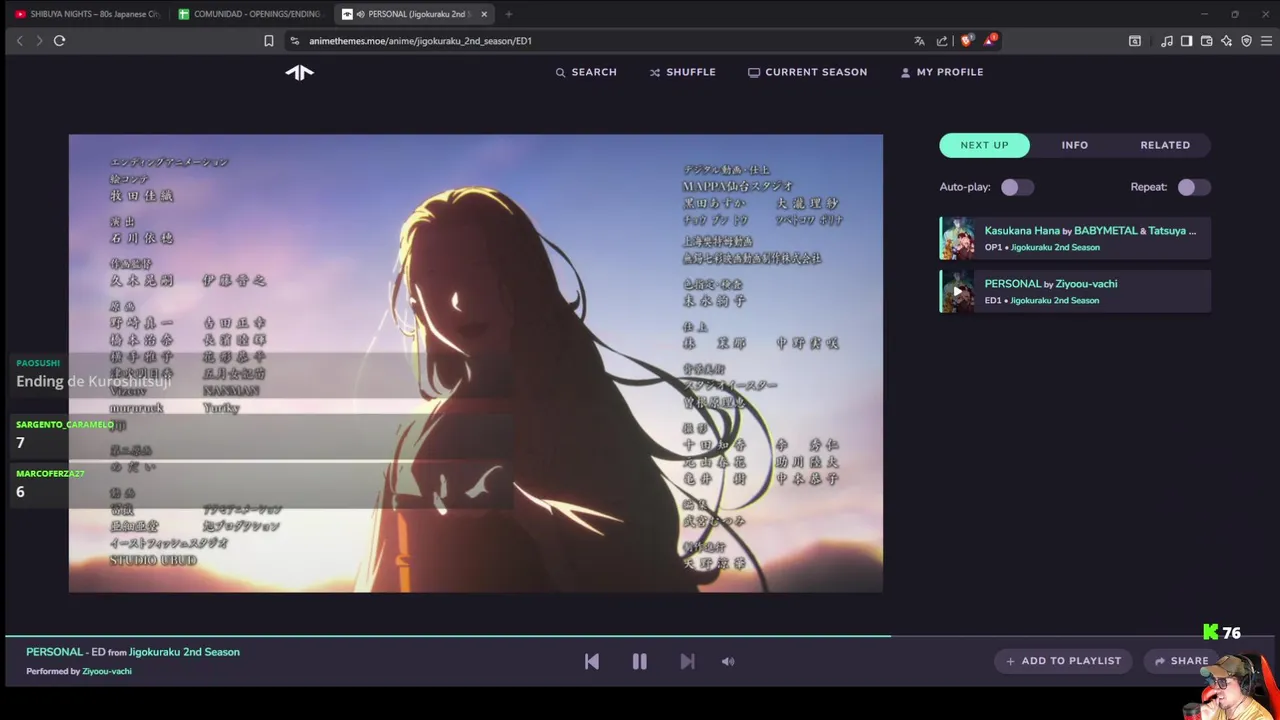Pause the playing video

click(639, 661)
